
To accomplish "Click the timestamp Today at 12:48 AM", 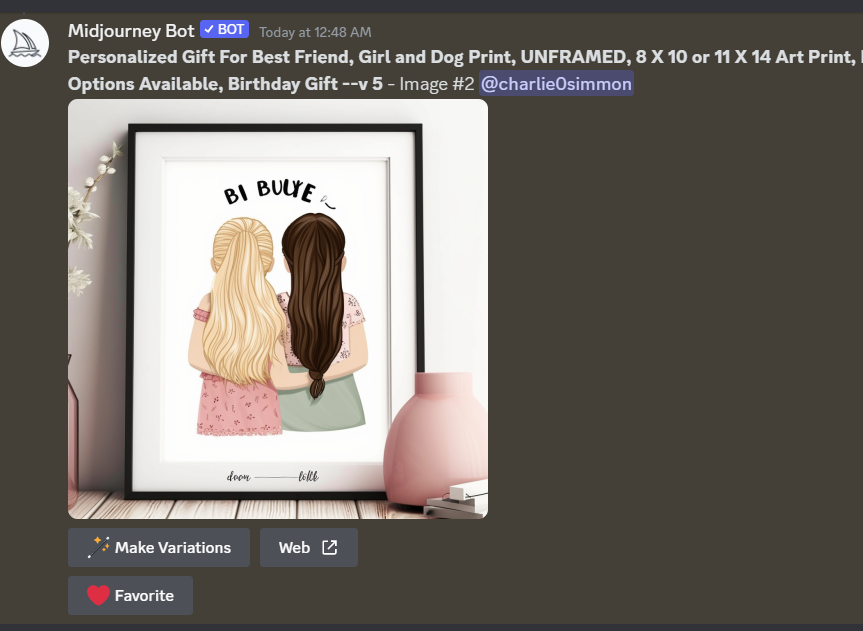I will pos(315,32).
